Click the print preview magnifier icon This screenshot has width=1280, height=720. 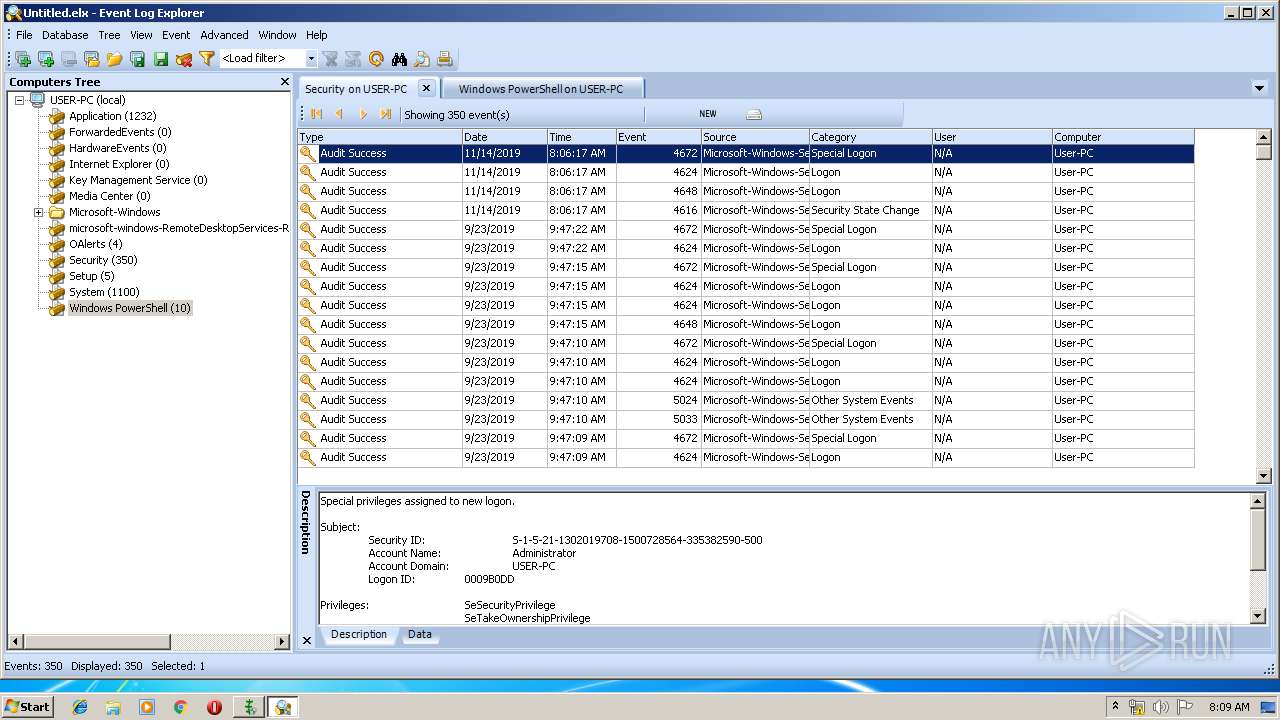(422, 59)
